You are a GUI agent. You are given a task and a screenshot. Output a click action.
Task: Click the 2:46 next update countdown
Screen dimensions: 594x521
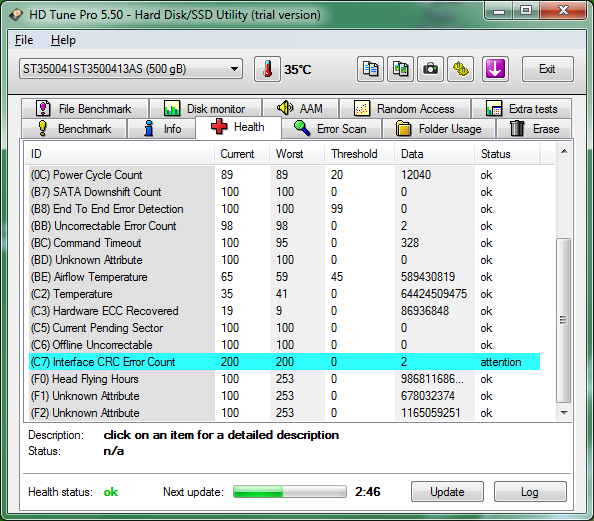click(x=367, y=492)
